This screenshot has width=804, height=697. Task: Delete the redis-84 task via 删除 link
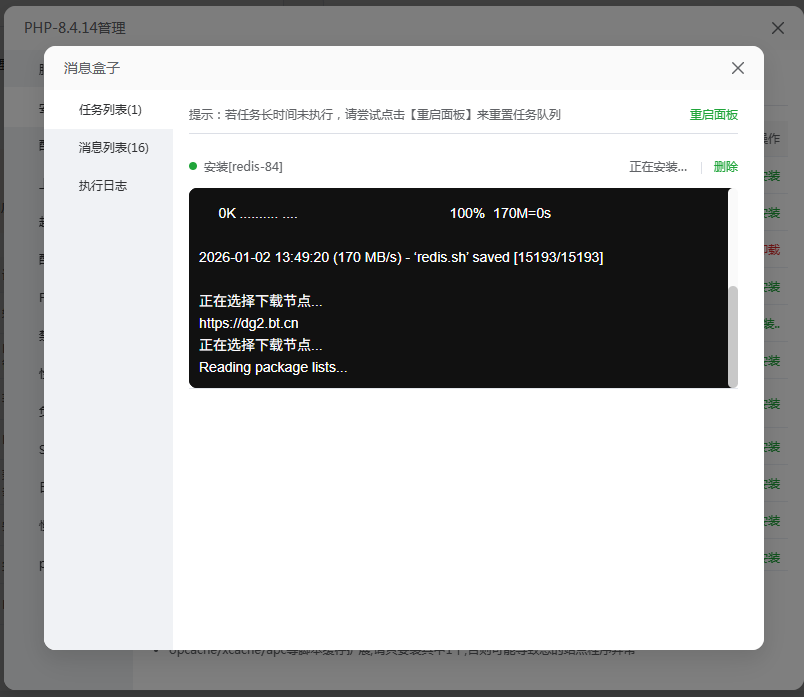725,166
